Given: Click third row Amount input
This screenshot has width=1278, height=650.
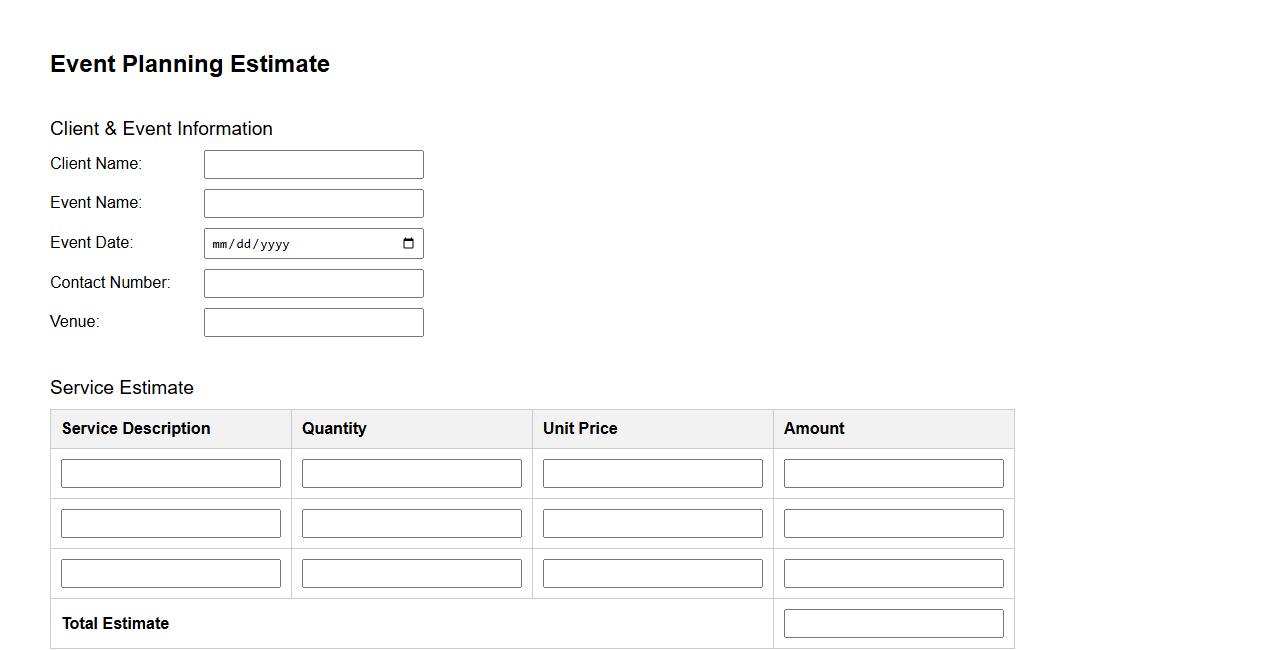Looking at the screenshot, I should 893,574.
